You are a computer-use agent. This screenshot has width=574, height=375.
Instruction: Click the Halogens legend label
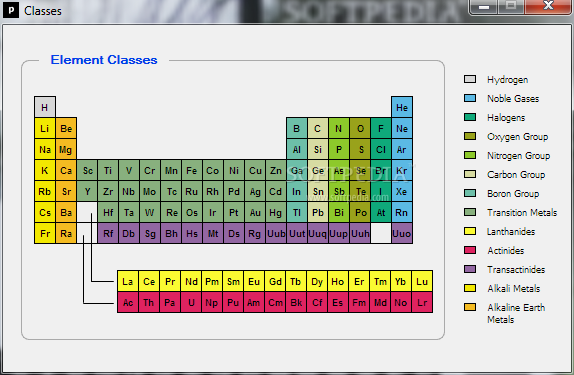tap(506, 118)
